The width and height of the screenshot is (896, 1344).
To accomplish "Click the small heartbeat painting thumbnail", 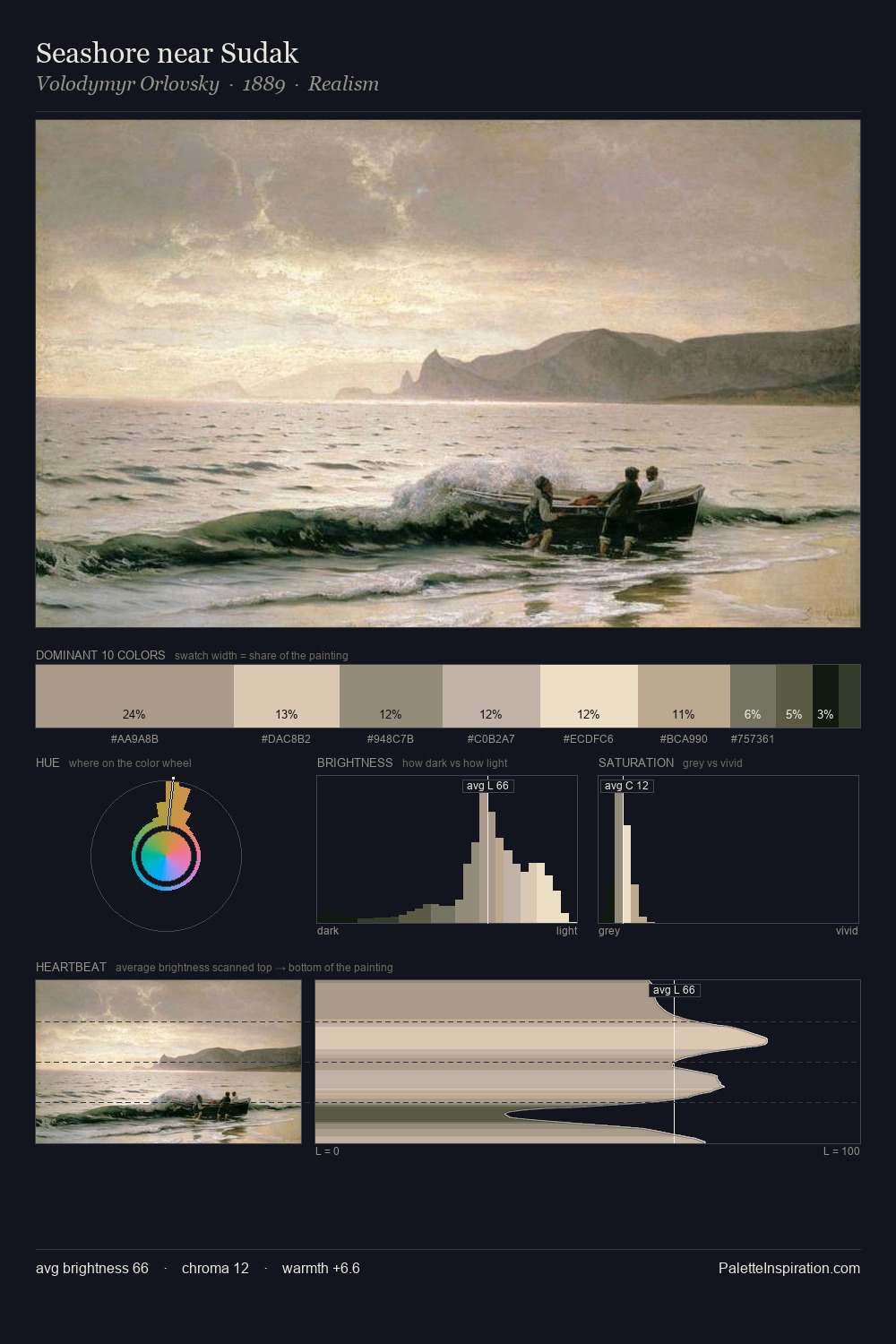I will click(168, 1062).
